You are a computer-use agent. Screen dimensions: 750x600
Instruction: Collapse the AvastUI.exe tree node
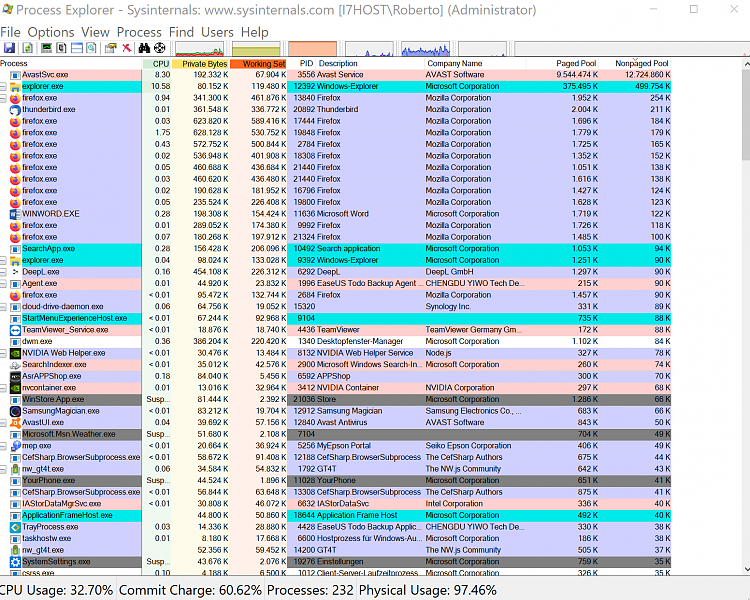pos(3,423)
